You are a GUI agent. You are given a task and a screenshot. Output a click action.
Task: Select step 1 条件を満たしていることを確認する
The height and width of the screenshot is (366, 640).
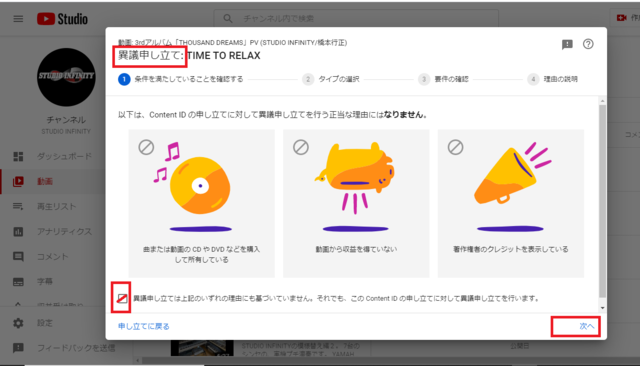(x=181, y=79)
